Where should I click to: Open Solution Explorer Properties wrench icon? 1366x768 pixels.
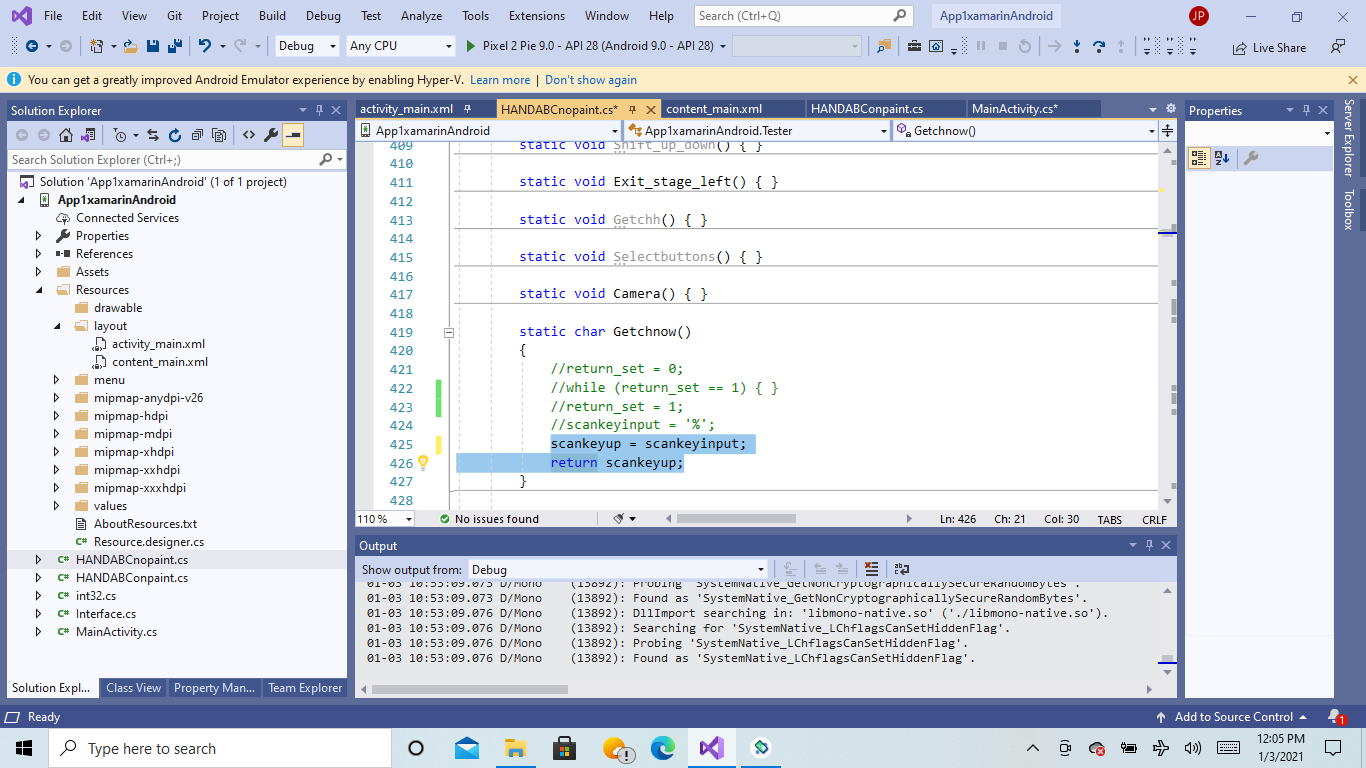point(270,135)
